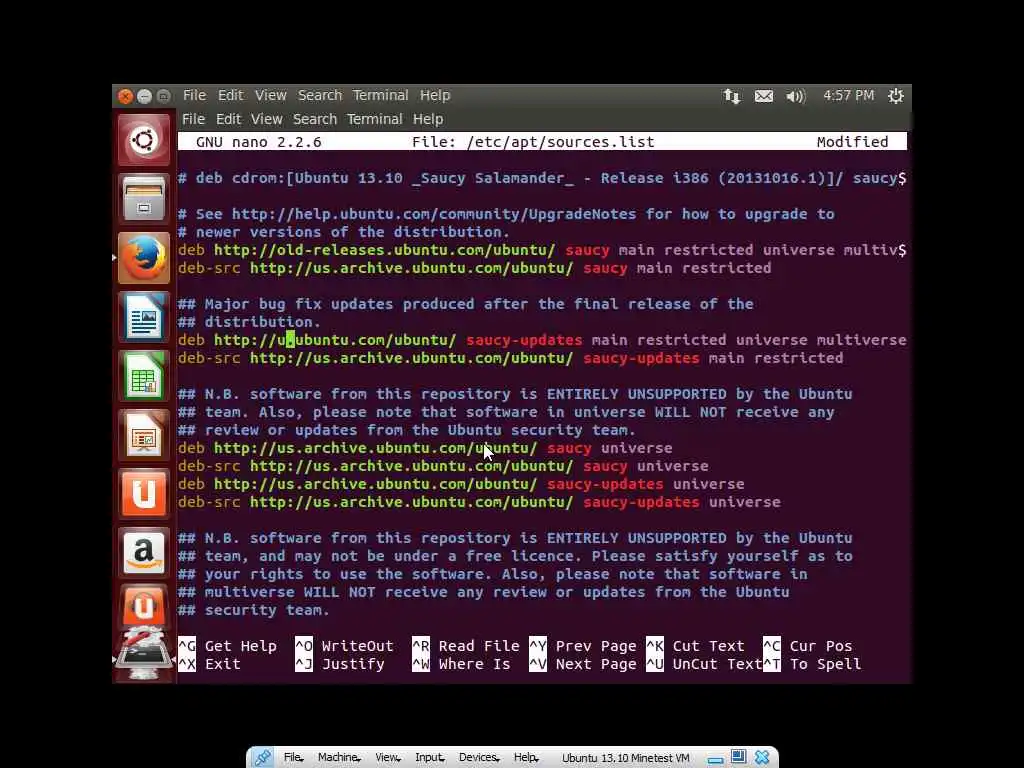Image resolution: width=1024 pixels, height=768 pixels.
Task: Exit fullscreen using mini toolbar window icon
Action: click(x=739, y=757)
